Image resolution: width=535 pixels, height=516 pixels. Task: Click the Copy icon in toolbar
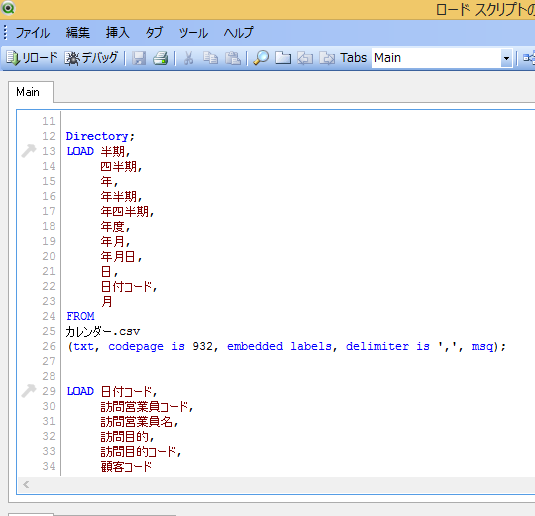tap(211, 58)
